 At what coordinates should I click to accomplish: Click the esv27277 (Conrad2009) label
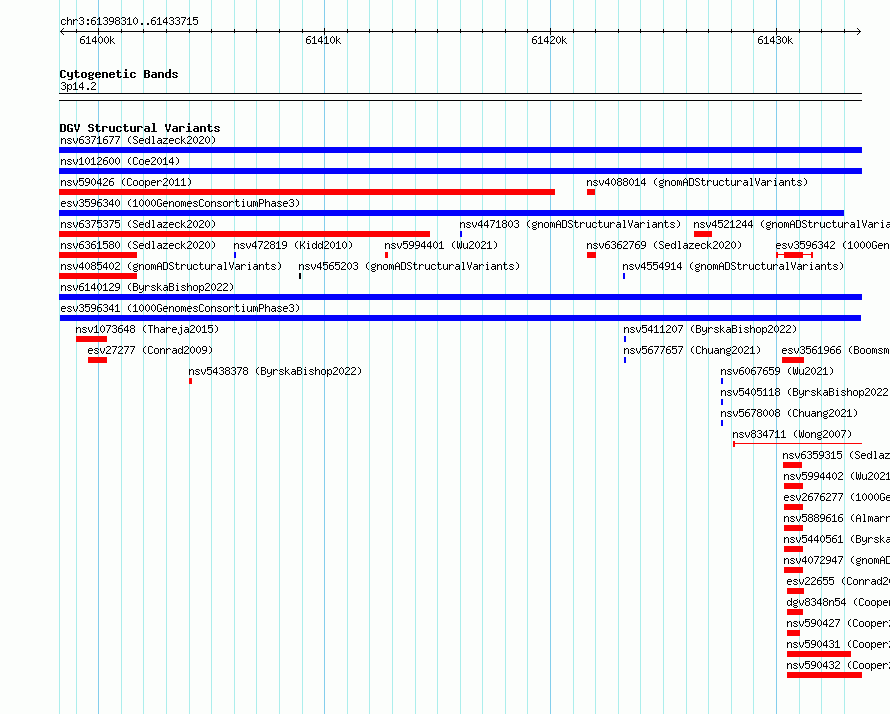150,350
